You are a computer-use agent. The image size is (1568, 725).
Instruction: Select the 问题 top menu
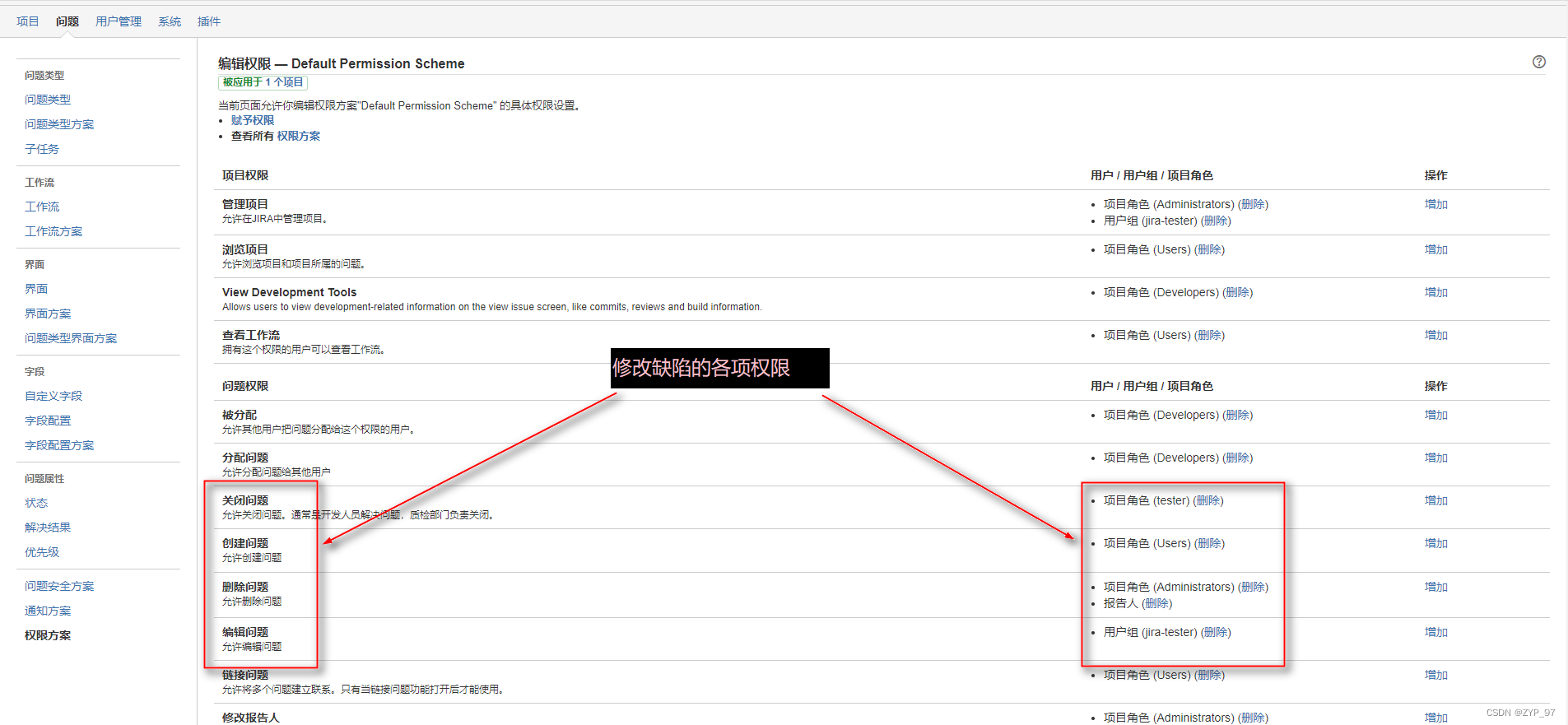[67, 21]
